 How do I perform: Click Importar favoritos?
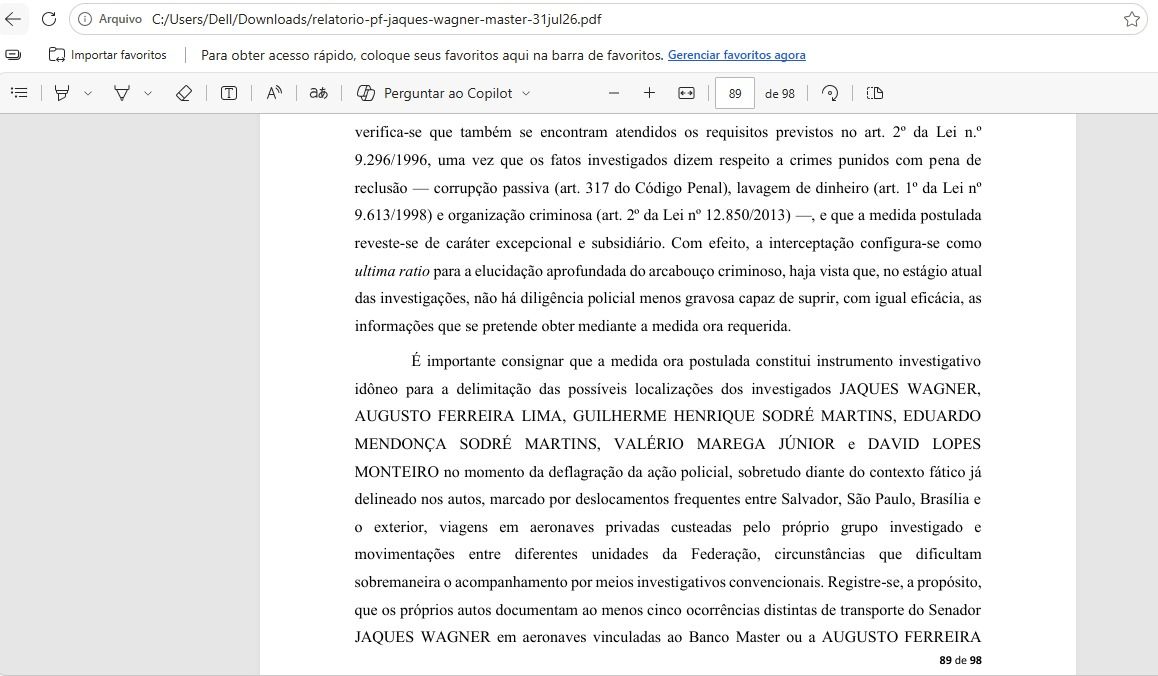(x=108, y=55)
